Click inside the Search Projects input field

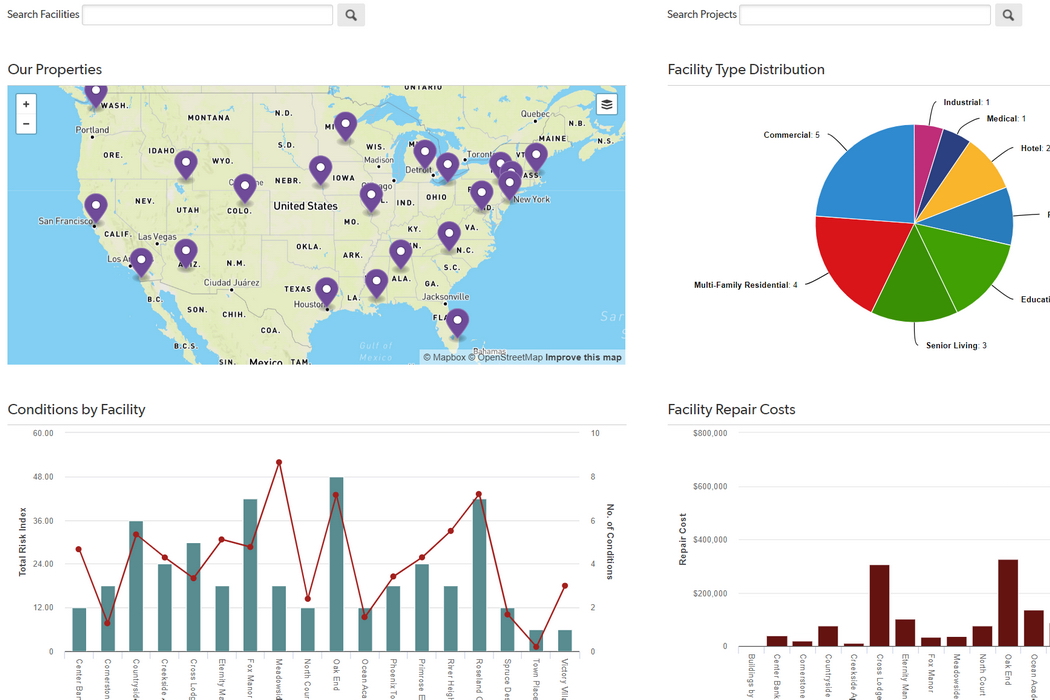tap(865, 14)
